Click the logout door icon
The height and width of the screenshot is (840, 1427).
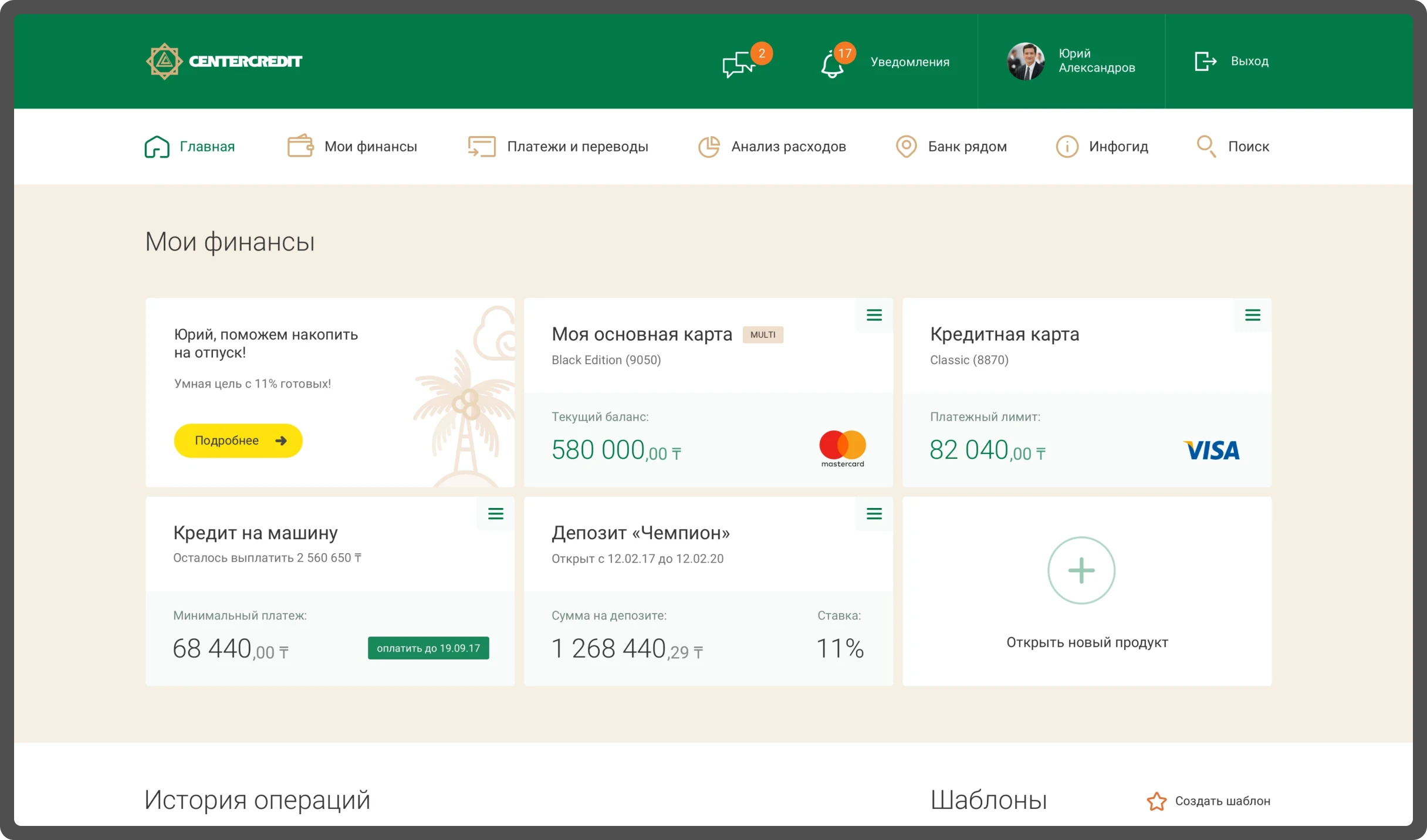(x=1205, y=61)
